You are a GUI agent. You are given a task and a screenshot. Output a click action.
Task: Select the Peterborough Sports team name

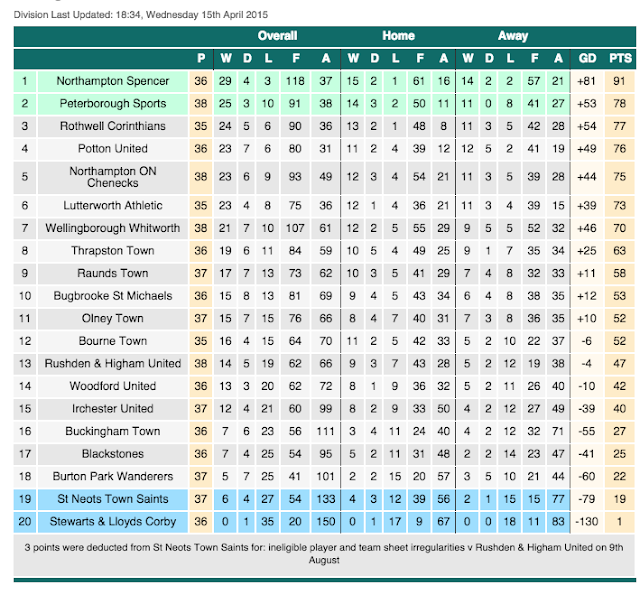[x=113, y=103]
